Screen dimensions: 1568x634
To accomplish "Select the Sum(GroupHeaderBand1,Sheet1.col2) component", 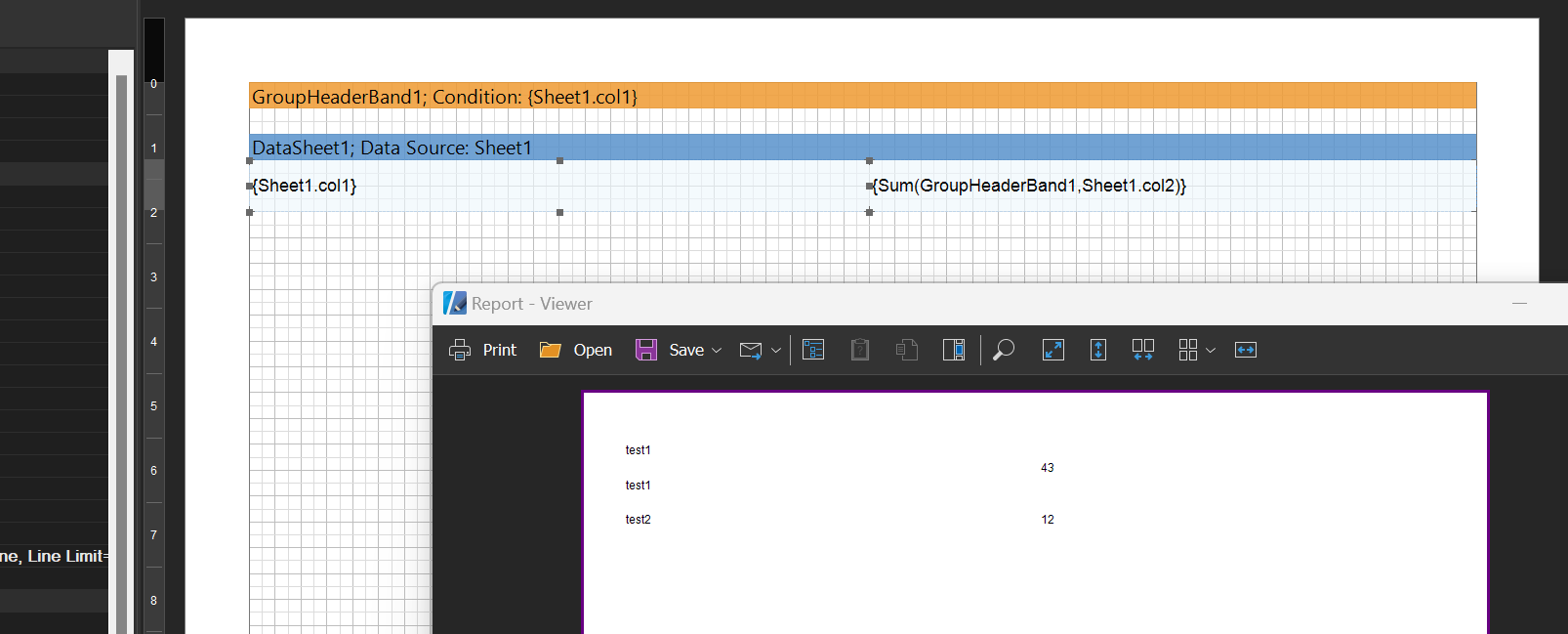I will (1172, 186).
